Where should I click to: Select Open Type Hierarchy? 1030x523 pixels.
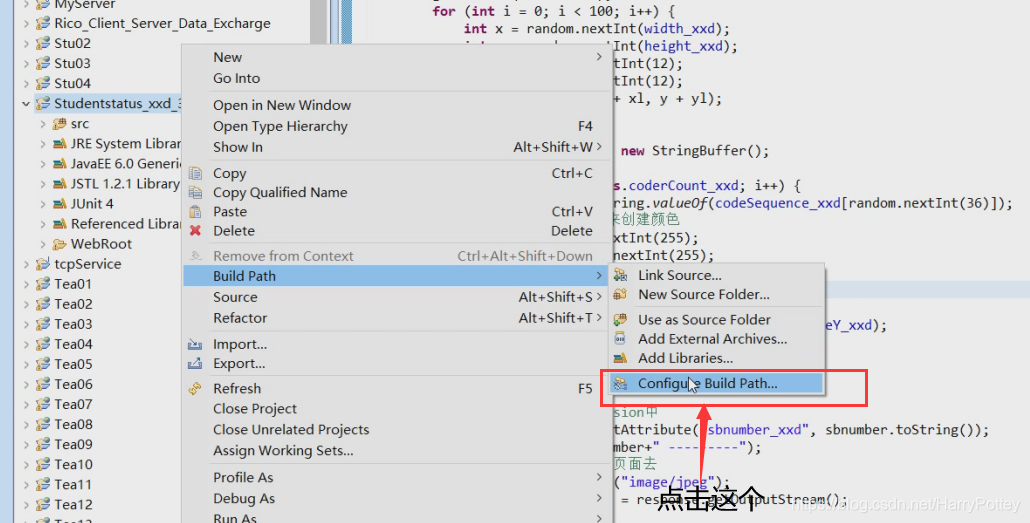(396, 126)
